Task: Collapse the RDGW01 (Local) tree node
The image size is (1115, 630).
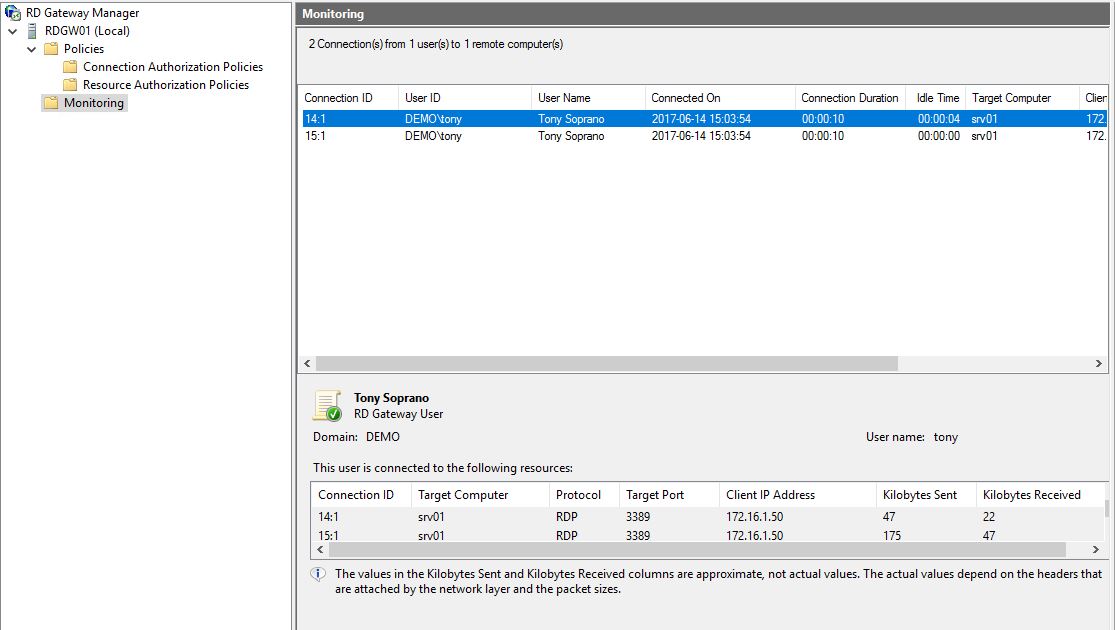Action: [x=13, y=31]
